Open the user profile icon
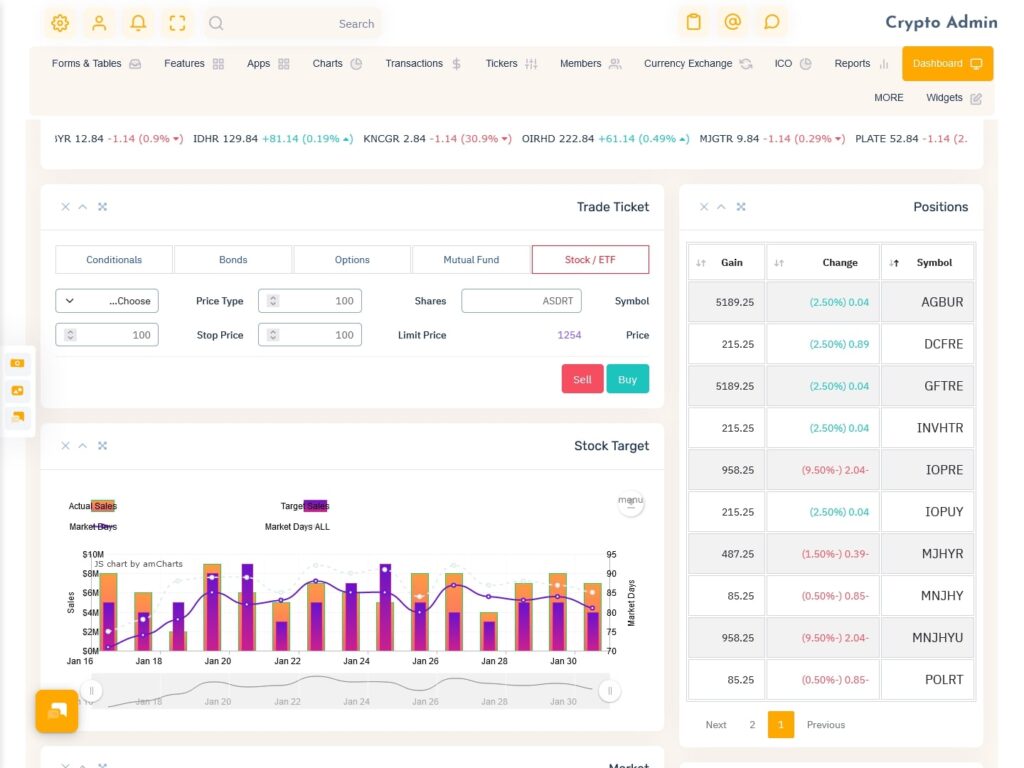Viewport: 1024px width, 768px height. pos(99,24)
